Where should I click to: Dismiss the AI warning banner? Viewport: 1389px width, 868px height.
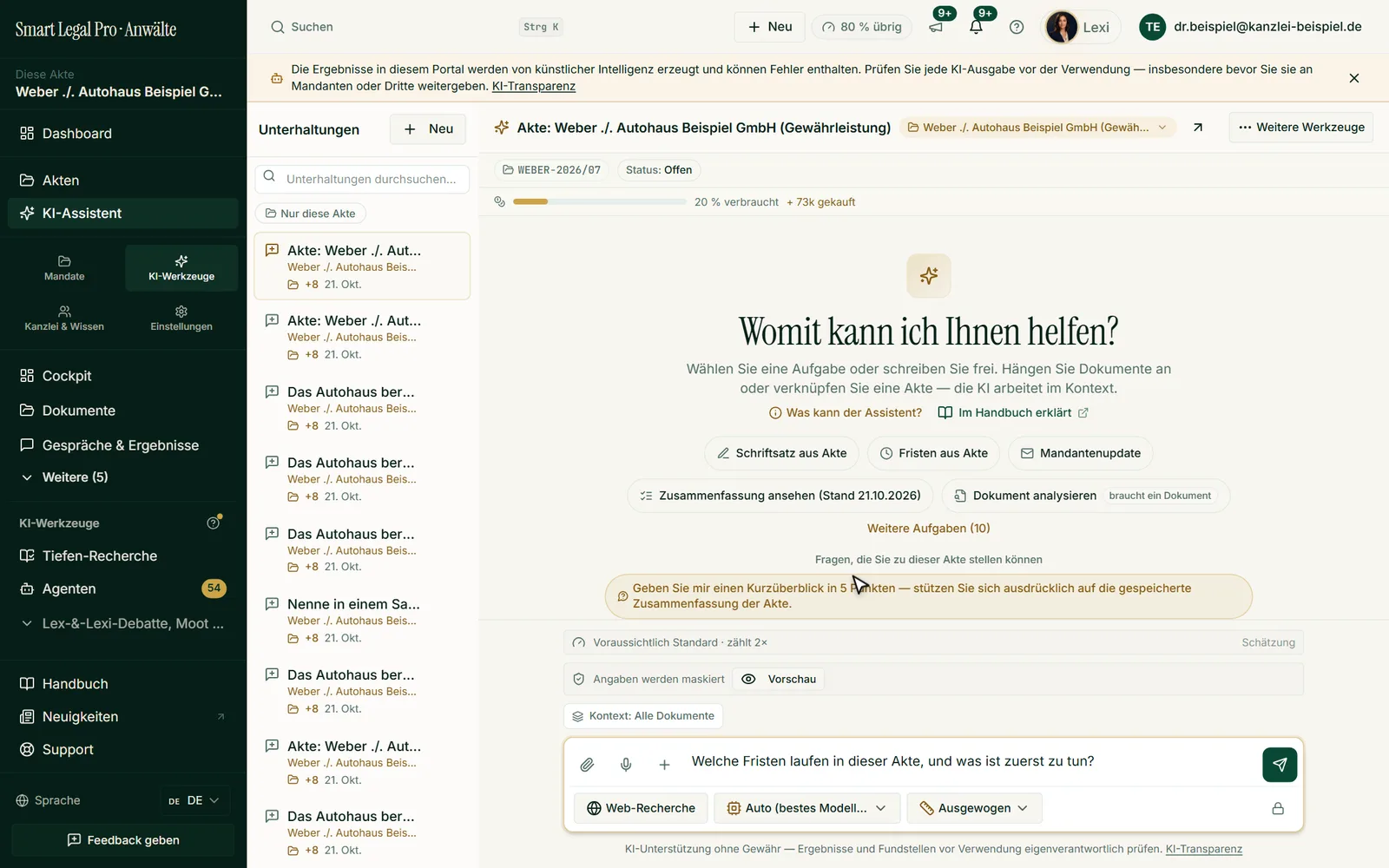point(1353,78)
